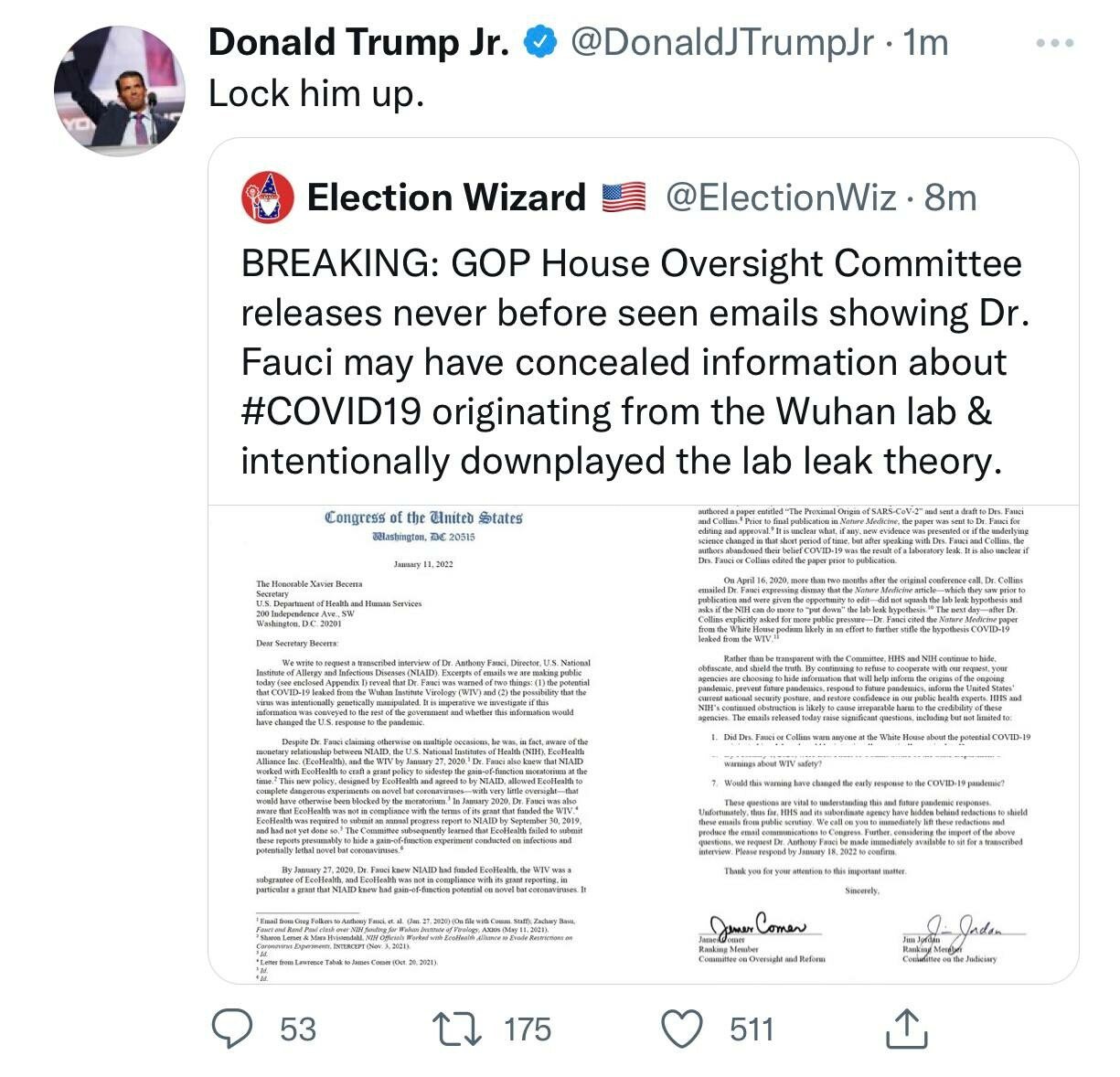This screenshot has height=1077, width=1120.
Task: Click the blue verified badge icon
Action: pos(539,42)
